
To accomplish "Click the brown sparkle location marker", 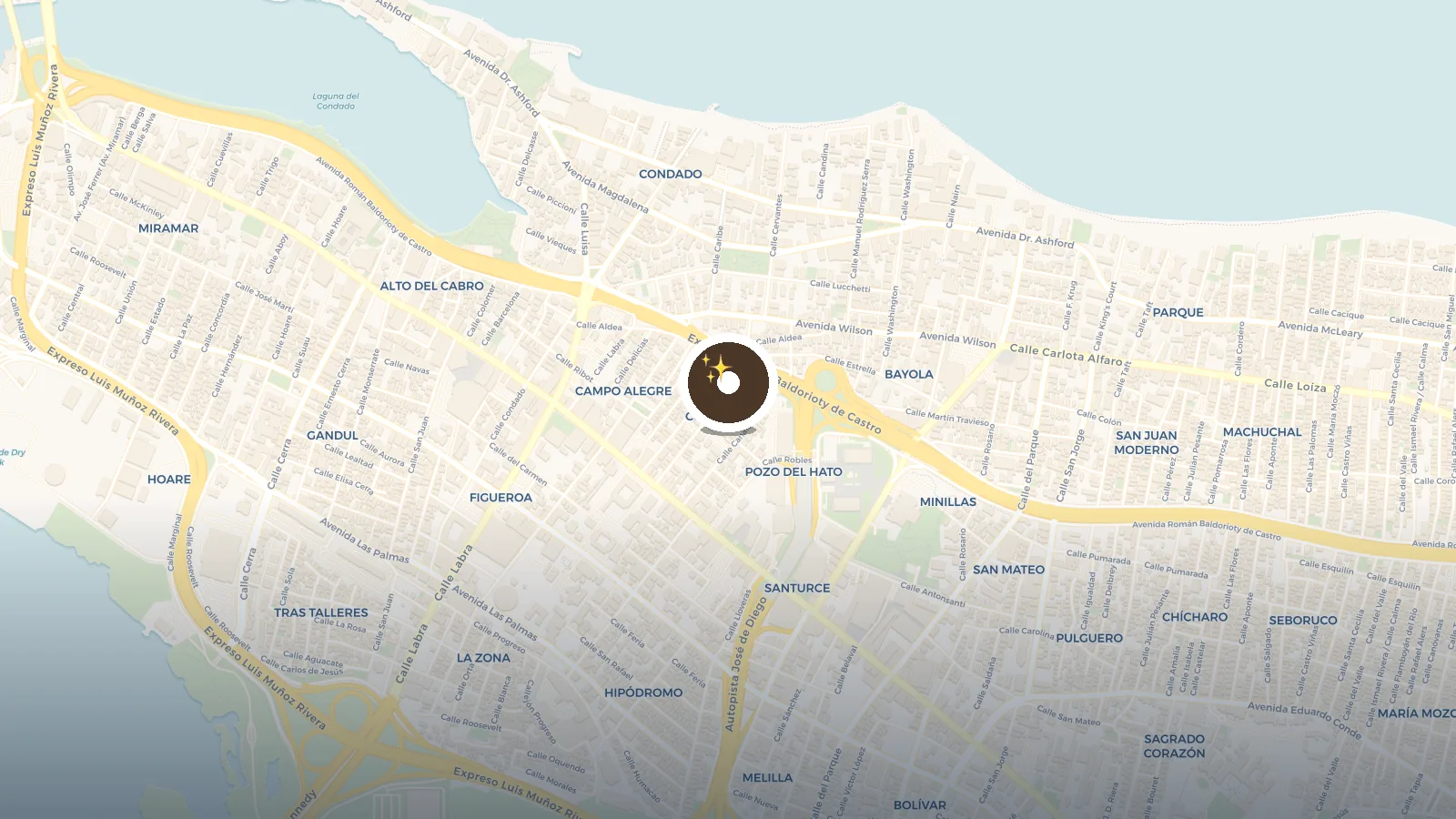I will (x=728, y=382).
